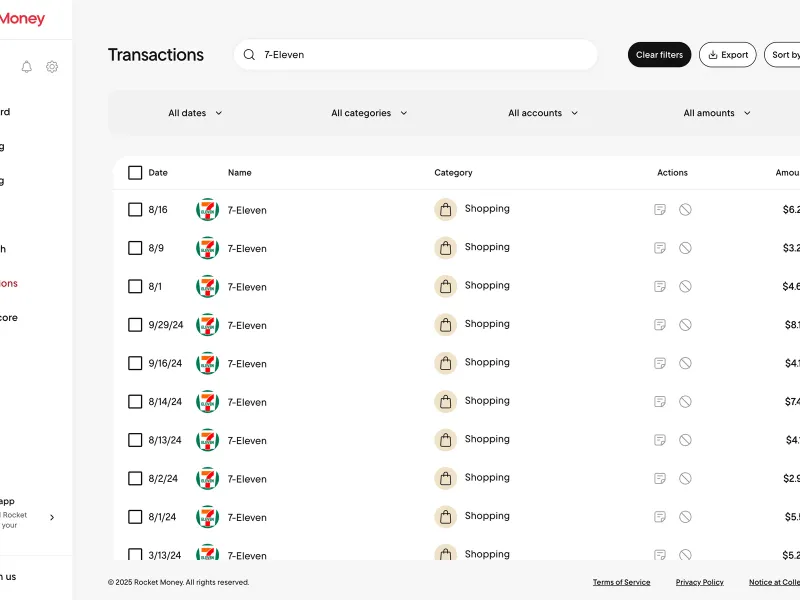This screenshot has height=600, width=800.
Task: Open the notifications bell icon
Action: click(x=27, y=67)
